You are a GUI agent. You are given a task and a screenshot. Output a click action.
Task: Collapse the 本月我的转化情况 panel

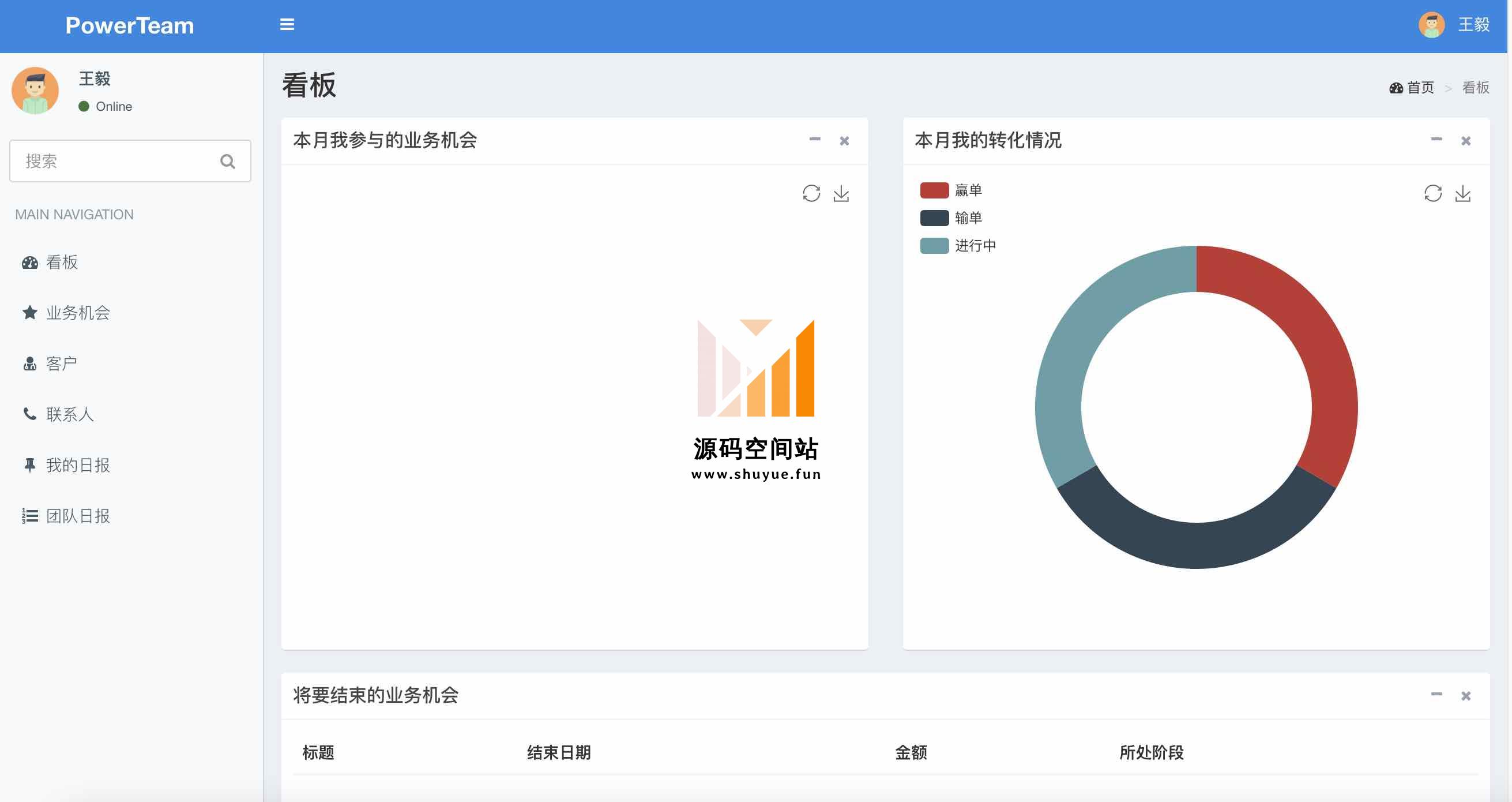[x=1436, y=140]
